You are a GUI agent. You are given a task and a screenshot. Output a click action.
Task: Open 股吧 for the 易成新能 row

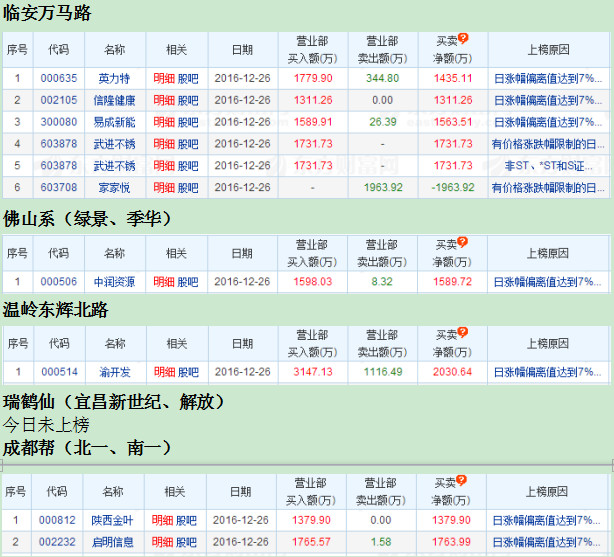tap(188, 123)
